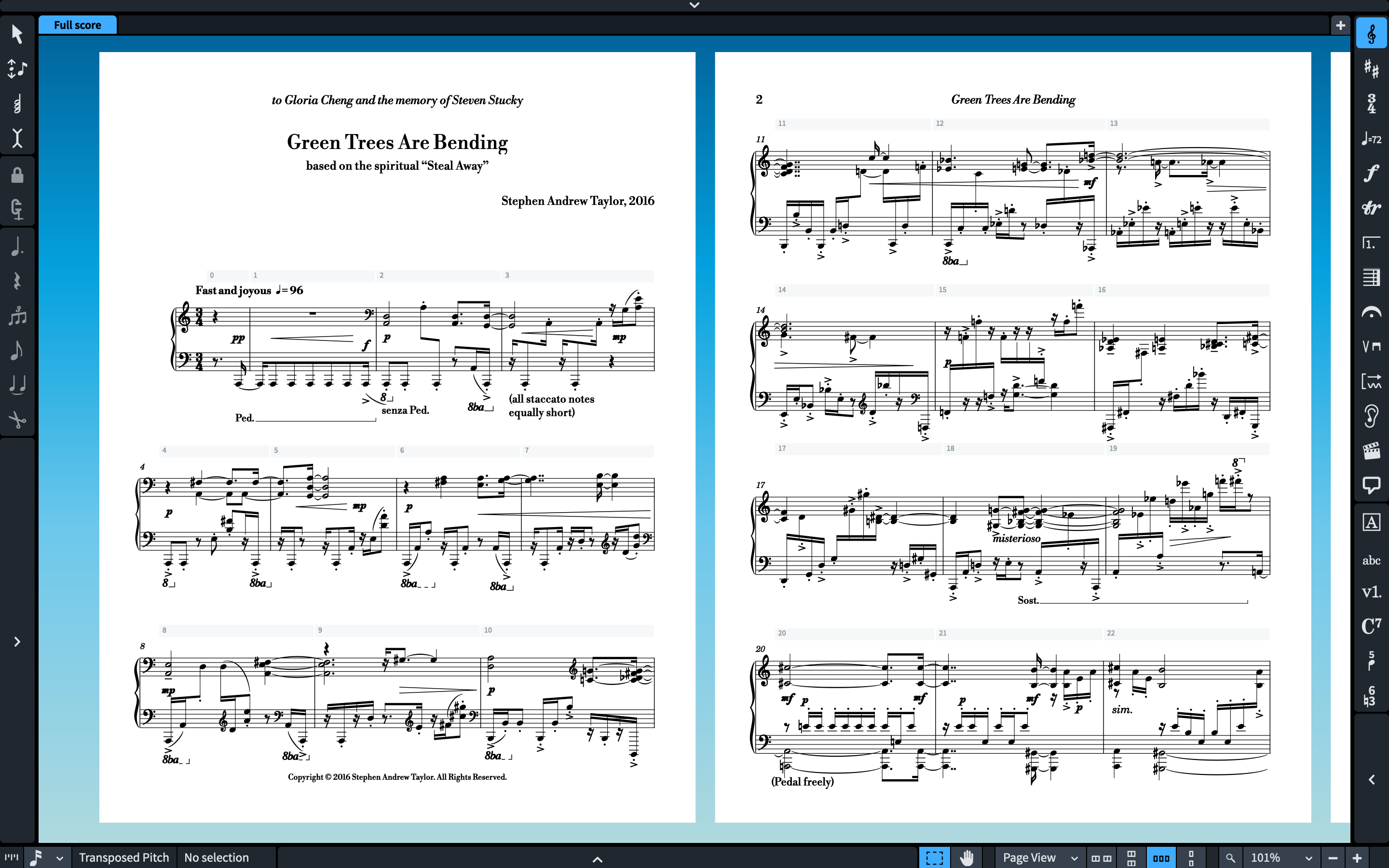Collapse the top toolbar chevron
1389x868 pixels.
coord(694,5)
